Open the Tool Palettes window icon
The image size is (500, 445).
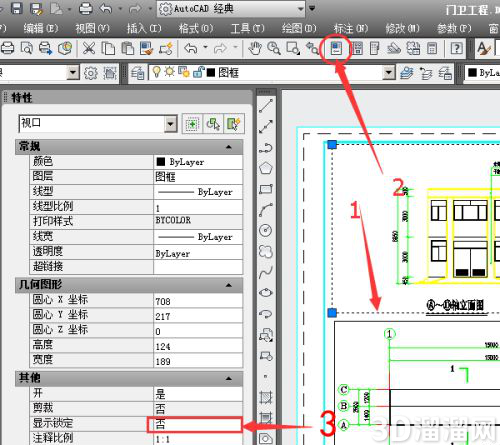375,49
